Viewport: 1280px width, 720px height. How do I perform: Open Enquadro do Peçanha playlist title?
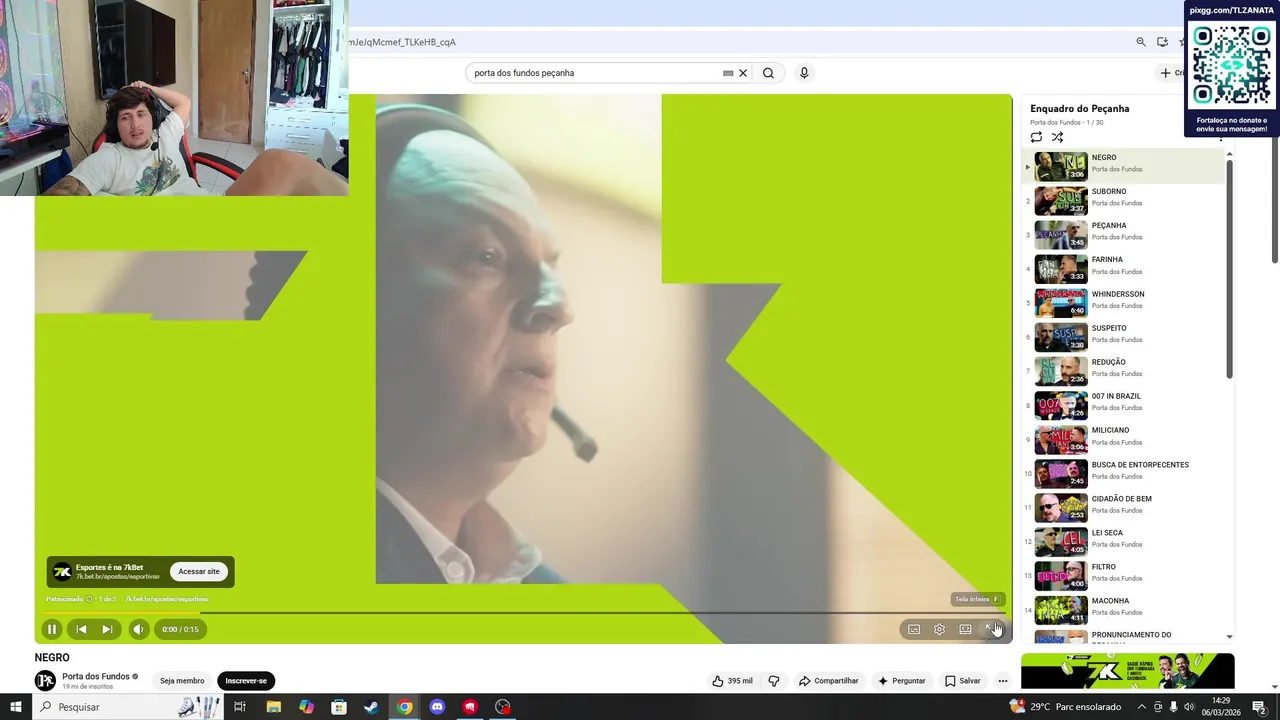(1079, 108)
